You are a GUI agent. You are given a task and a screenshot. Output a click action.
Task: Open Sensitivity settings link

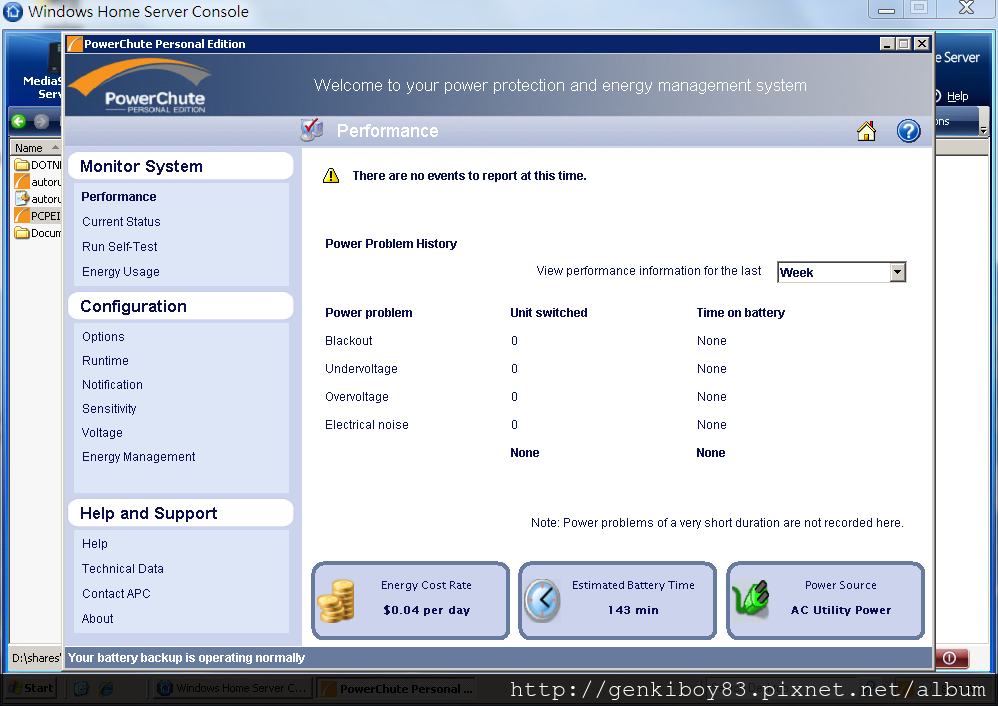pyautogui.click(x=109, y=409)
